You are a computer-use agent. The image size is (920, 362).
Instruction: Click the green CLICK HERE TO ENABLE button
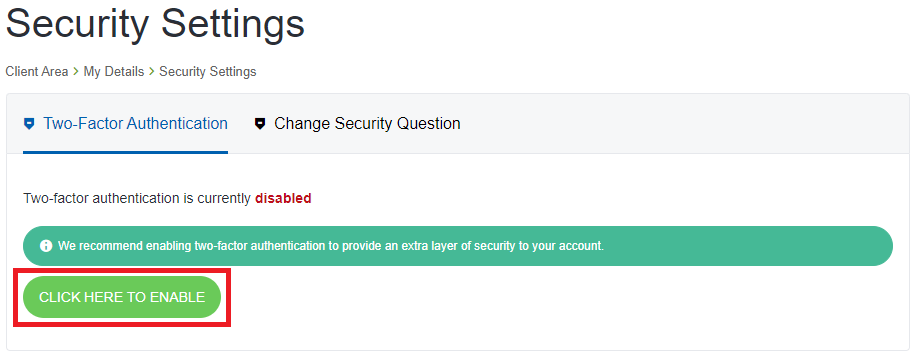click(x=122, y=297)
